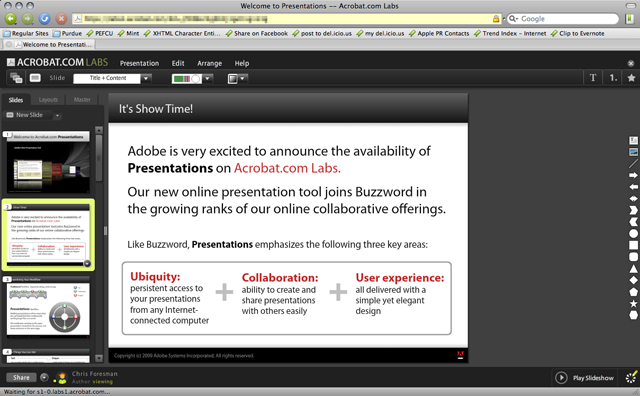Click the T text formatting button
Screen dimensions: 640x396
point(593,78)
